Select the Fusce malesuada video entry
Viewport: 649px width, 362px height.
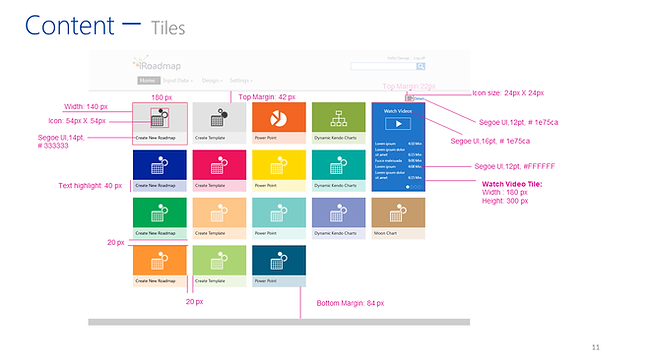coord(398,161)
